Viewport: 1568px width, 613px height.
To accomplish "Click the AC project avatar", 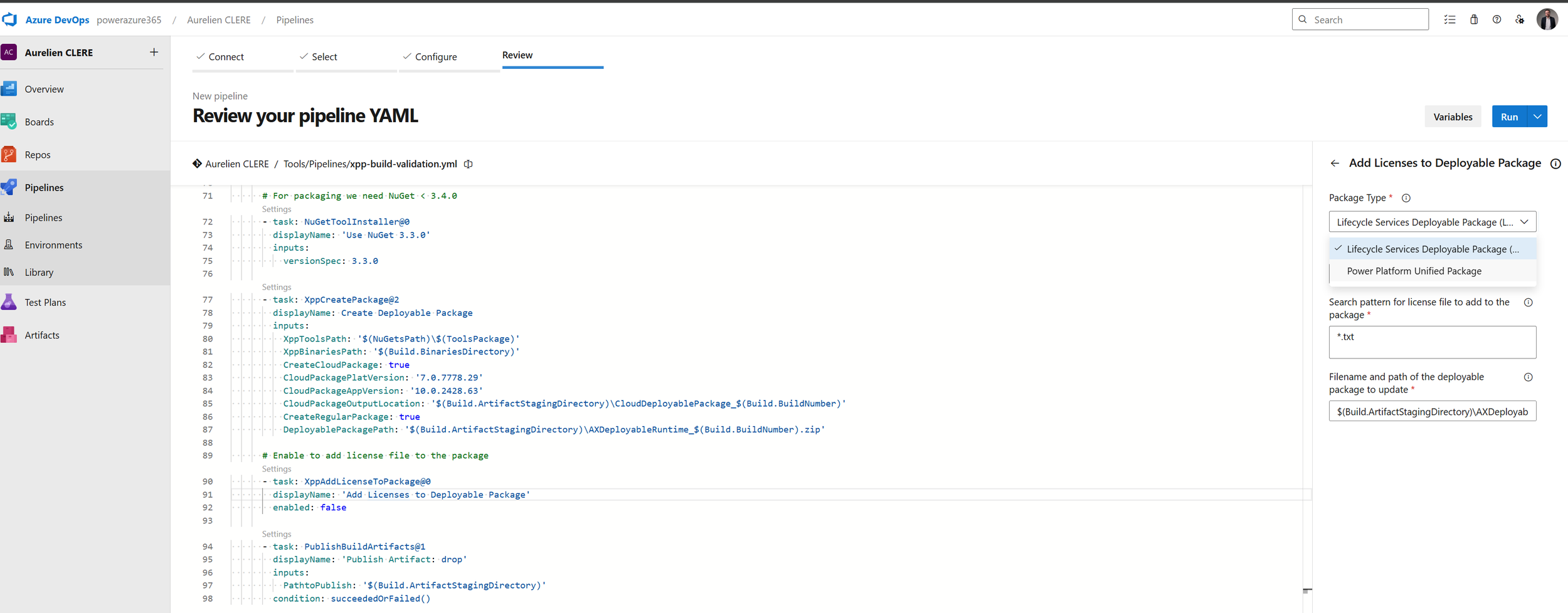I will [x=9, y=52].
